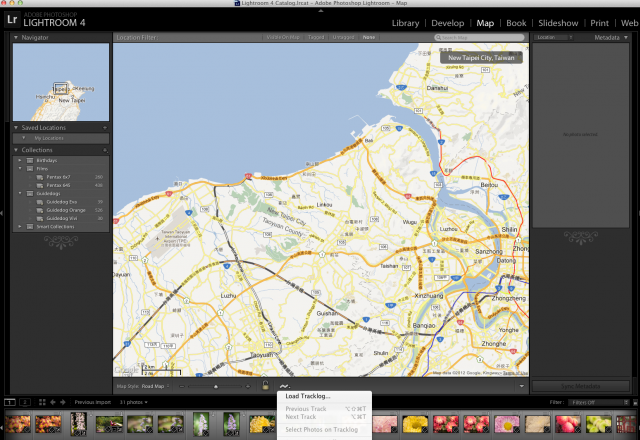Select the Guidedog Vivi collection
Image resolution: width=640 pixels, height=440 pixels.
[61, 218]
